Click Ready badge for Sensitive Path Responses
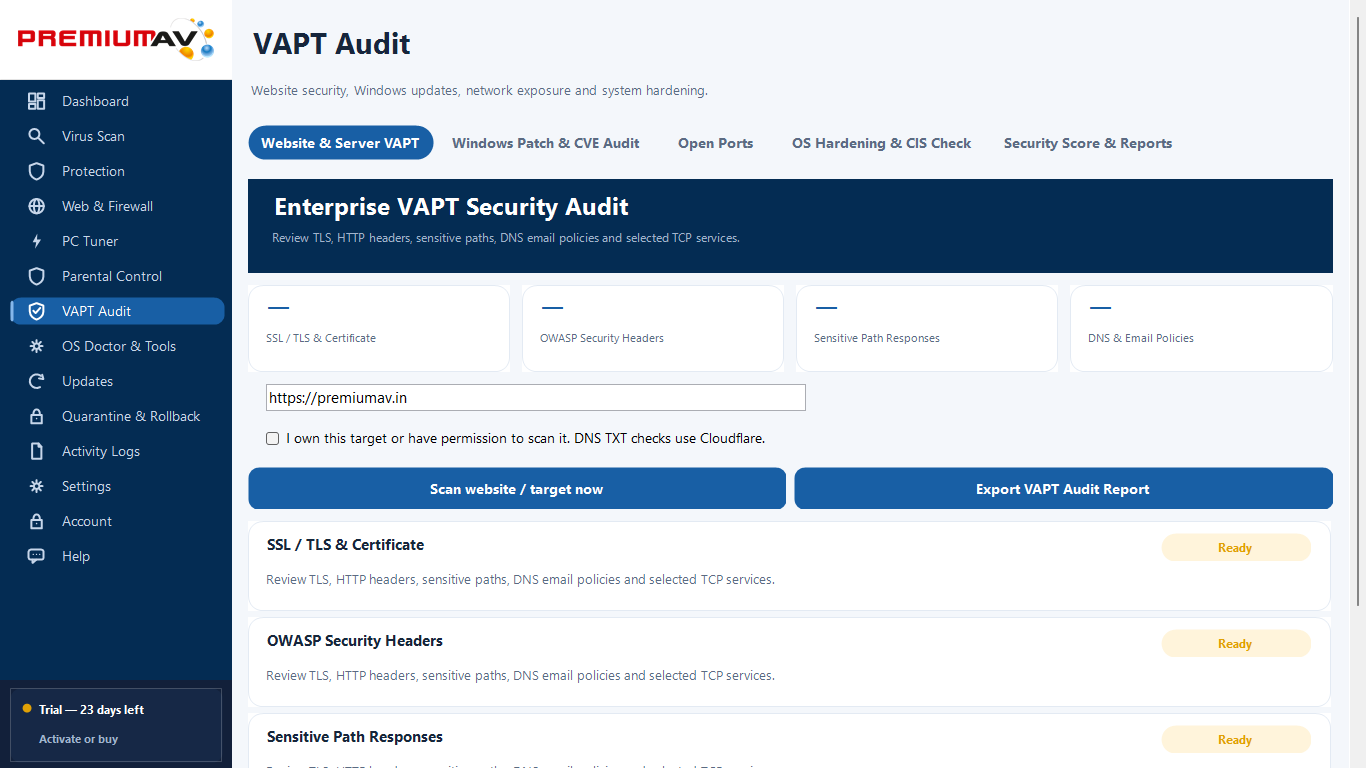Viewport: 1366px width, 768px height. [1235, 740]
